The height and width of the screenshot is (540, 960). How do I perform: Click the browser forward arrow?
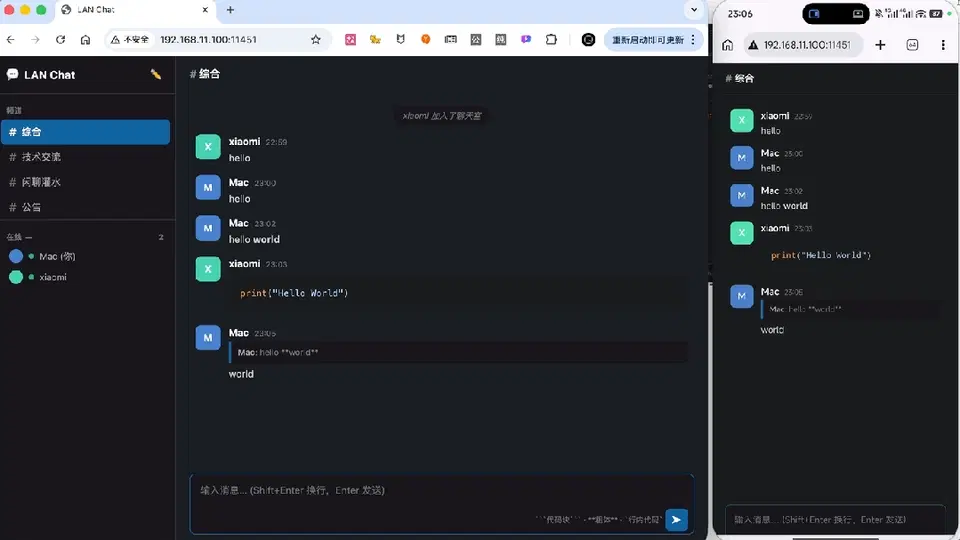point(36,40)
